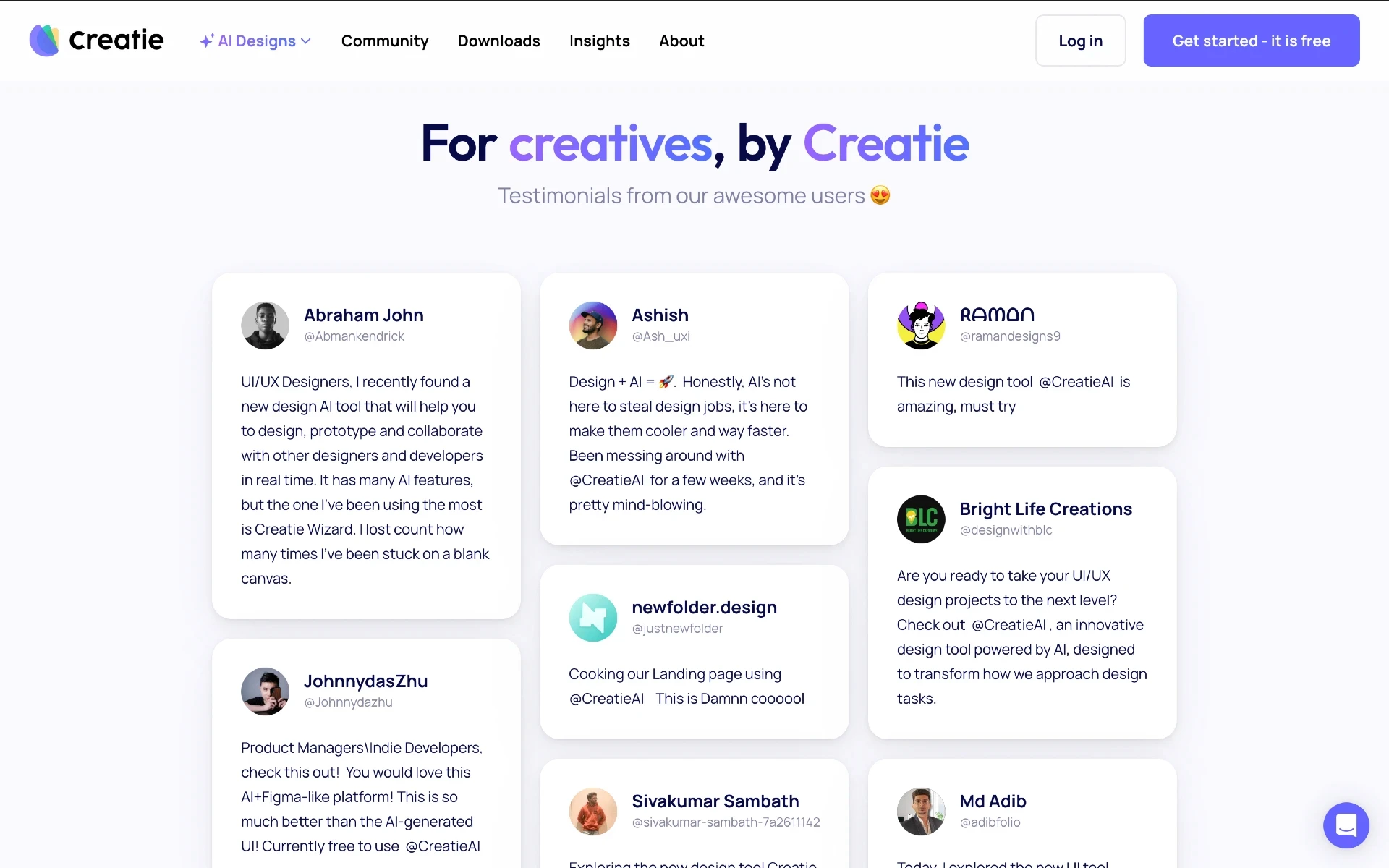
Task: Click Get started - it is free
Action: (x=1251, y=40)
